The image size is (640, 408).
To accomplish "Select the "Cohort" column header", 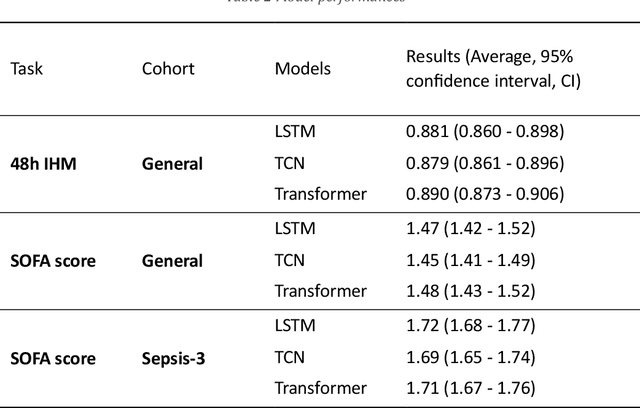I will tap(168, 69).
